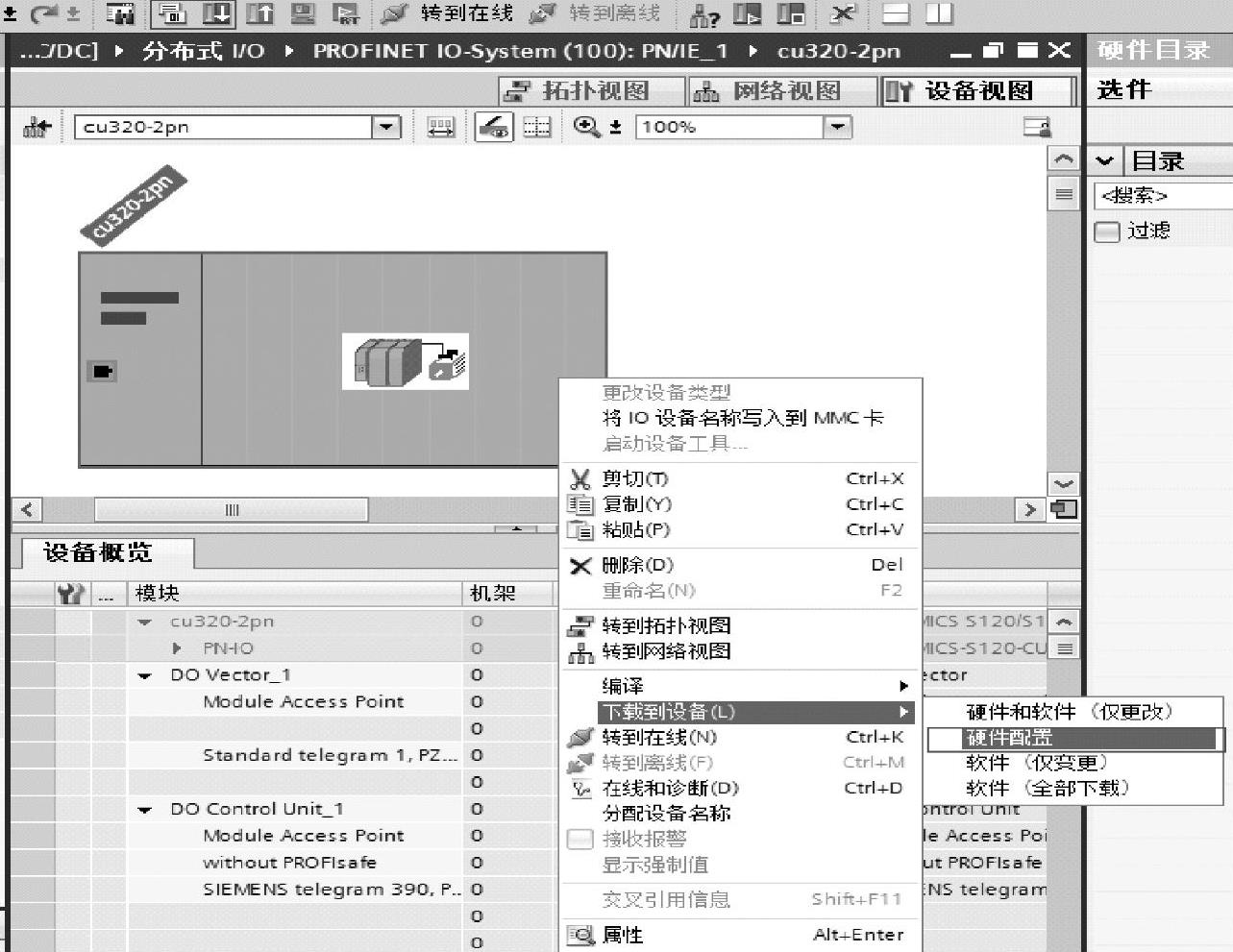1233x952 pixels.
Task: Toggle the show address labels icon
Action: 494,127
